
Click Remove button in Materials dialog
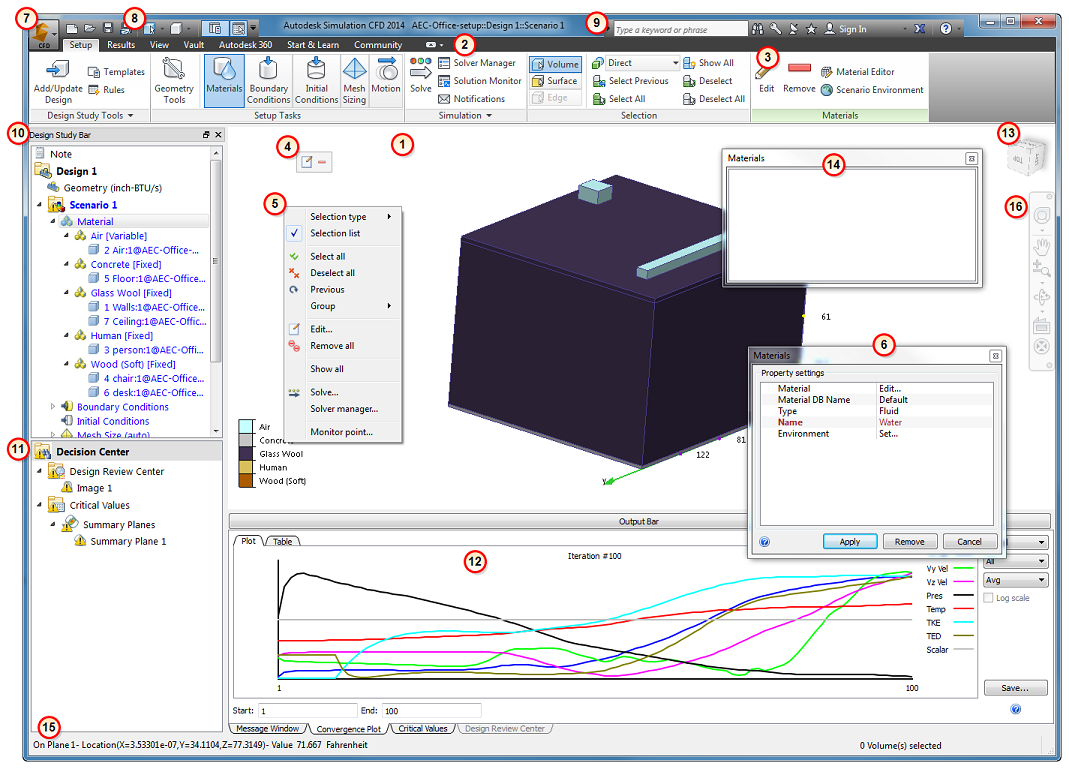click(x=909, y=542)
